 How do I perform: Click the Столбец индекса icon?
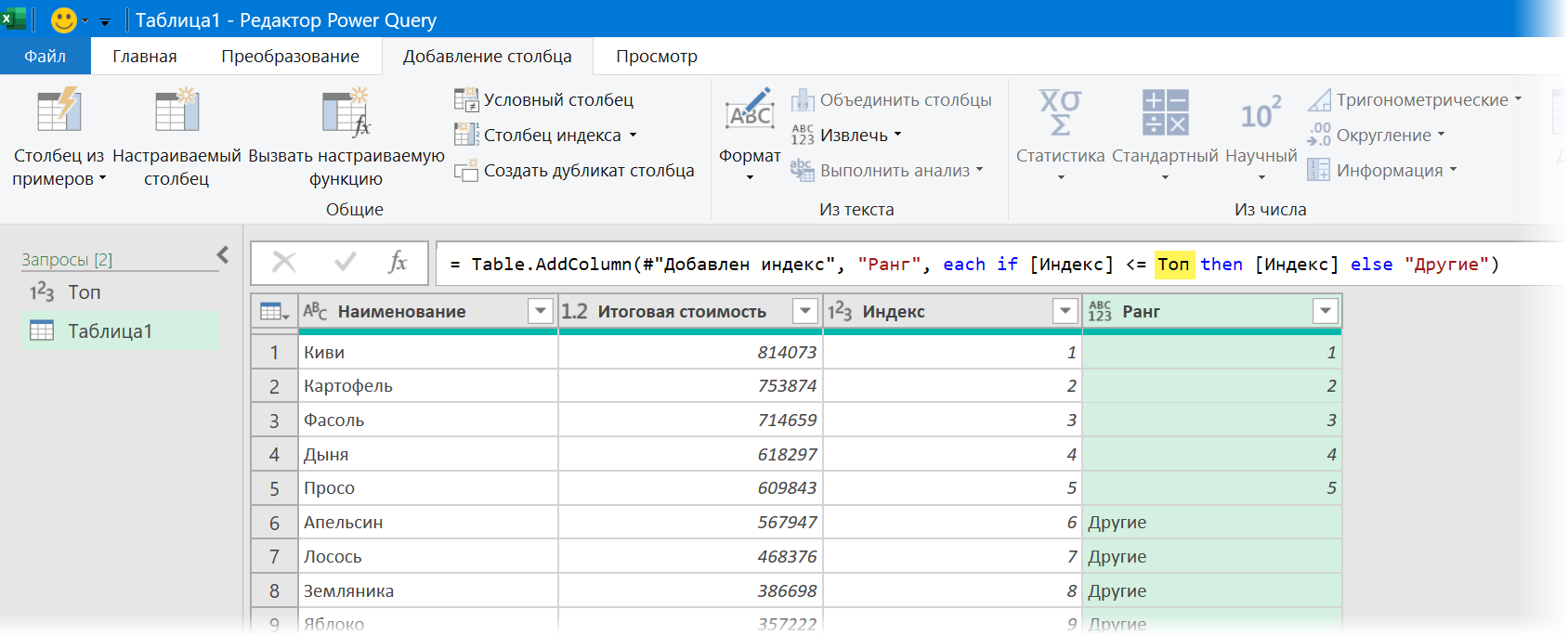coord(465,135)
